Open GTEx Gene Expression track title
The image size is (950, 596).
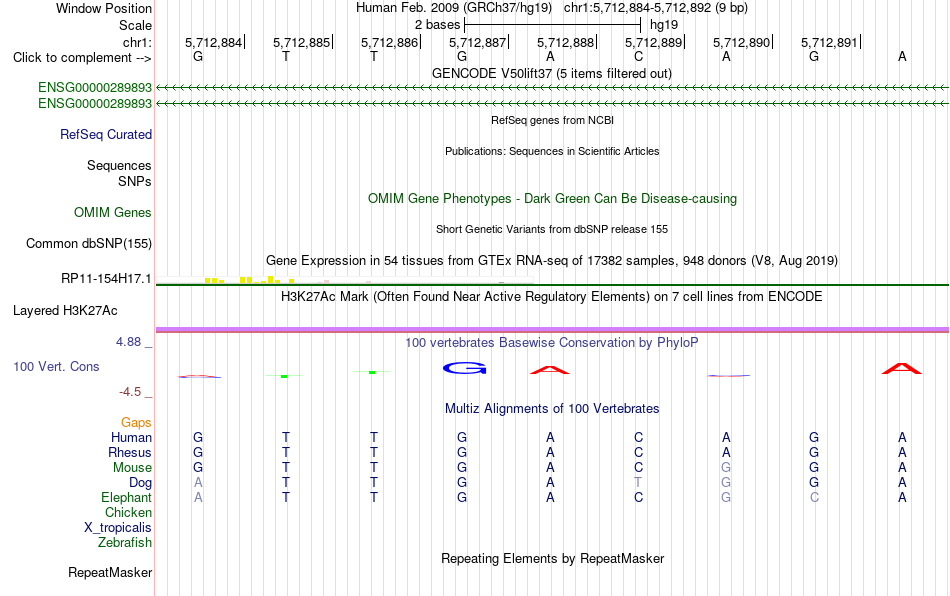(552, 260)
